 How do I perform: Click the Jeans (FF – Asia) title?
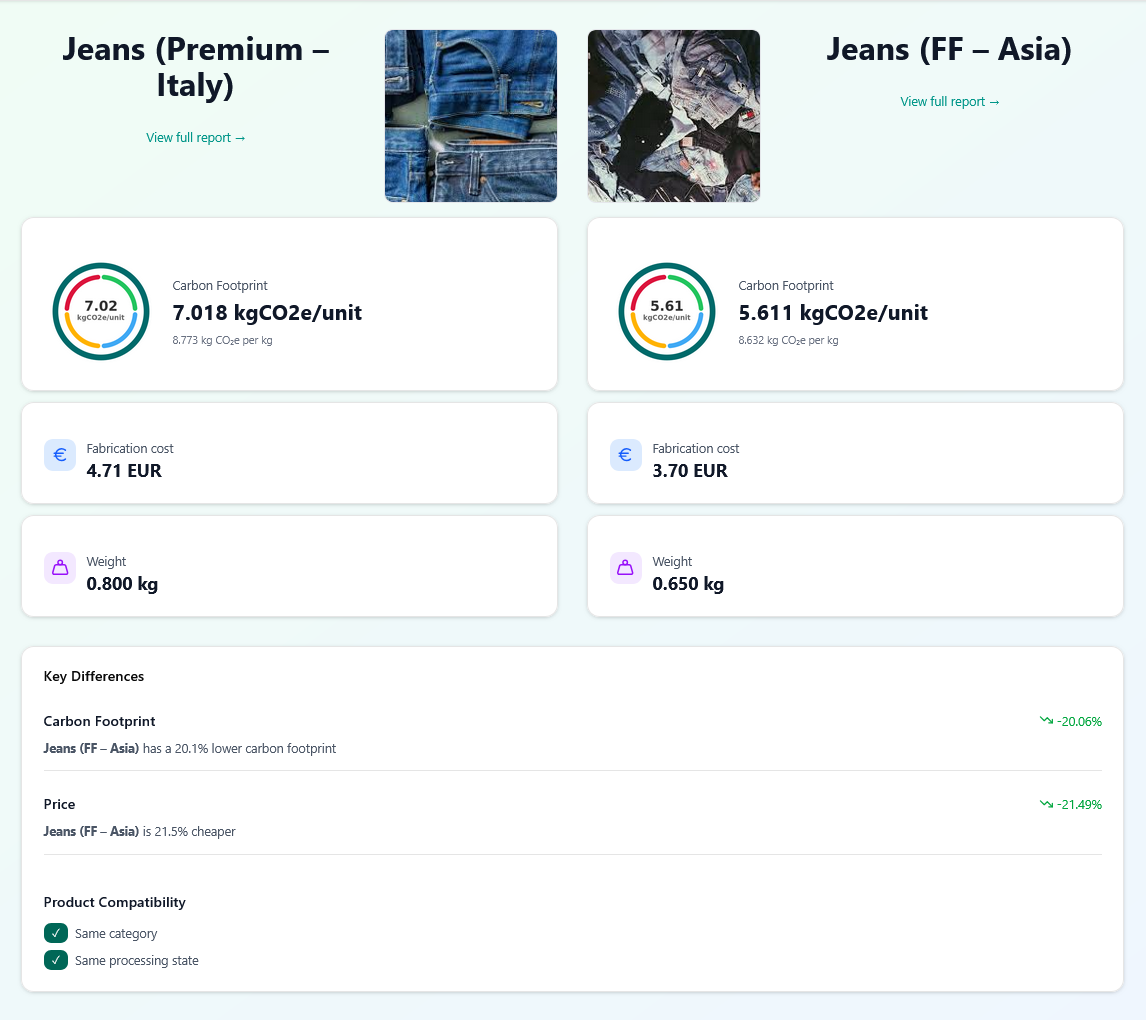[949, 49]
